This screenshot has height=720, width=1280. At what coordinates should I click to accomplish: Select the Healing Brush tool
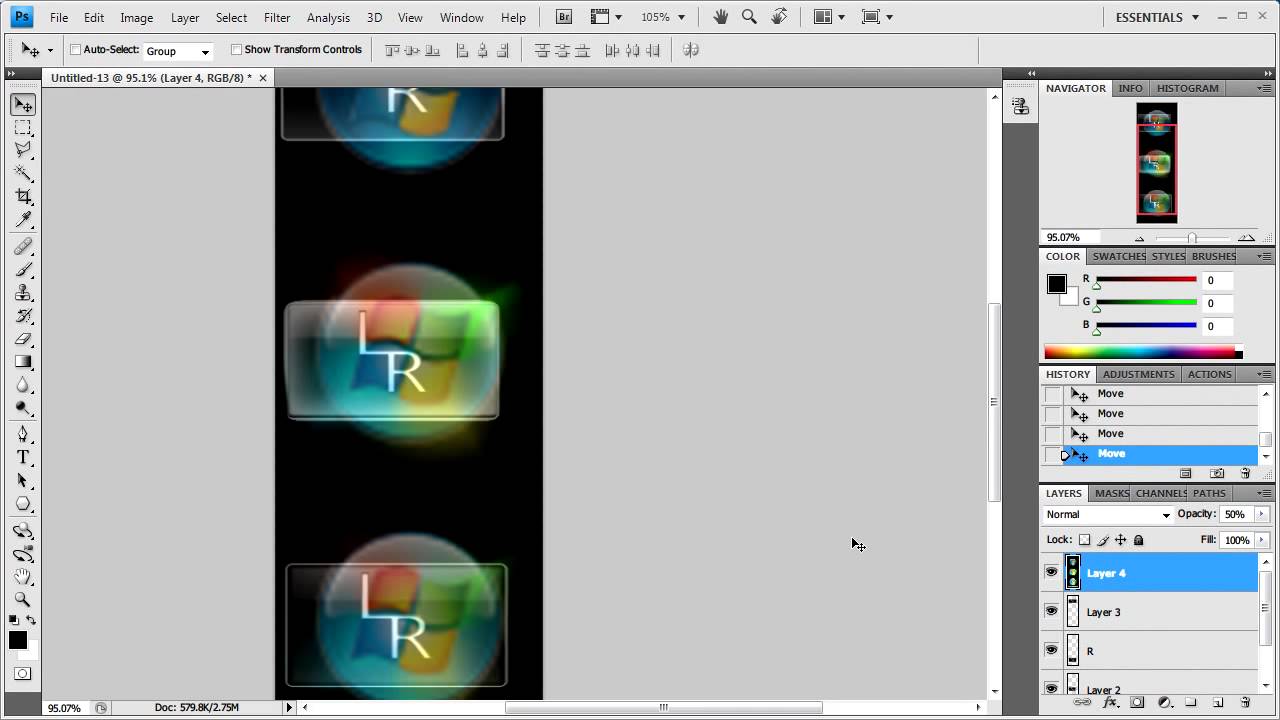coord(23,246)
